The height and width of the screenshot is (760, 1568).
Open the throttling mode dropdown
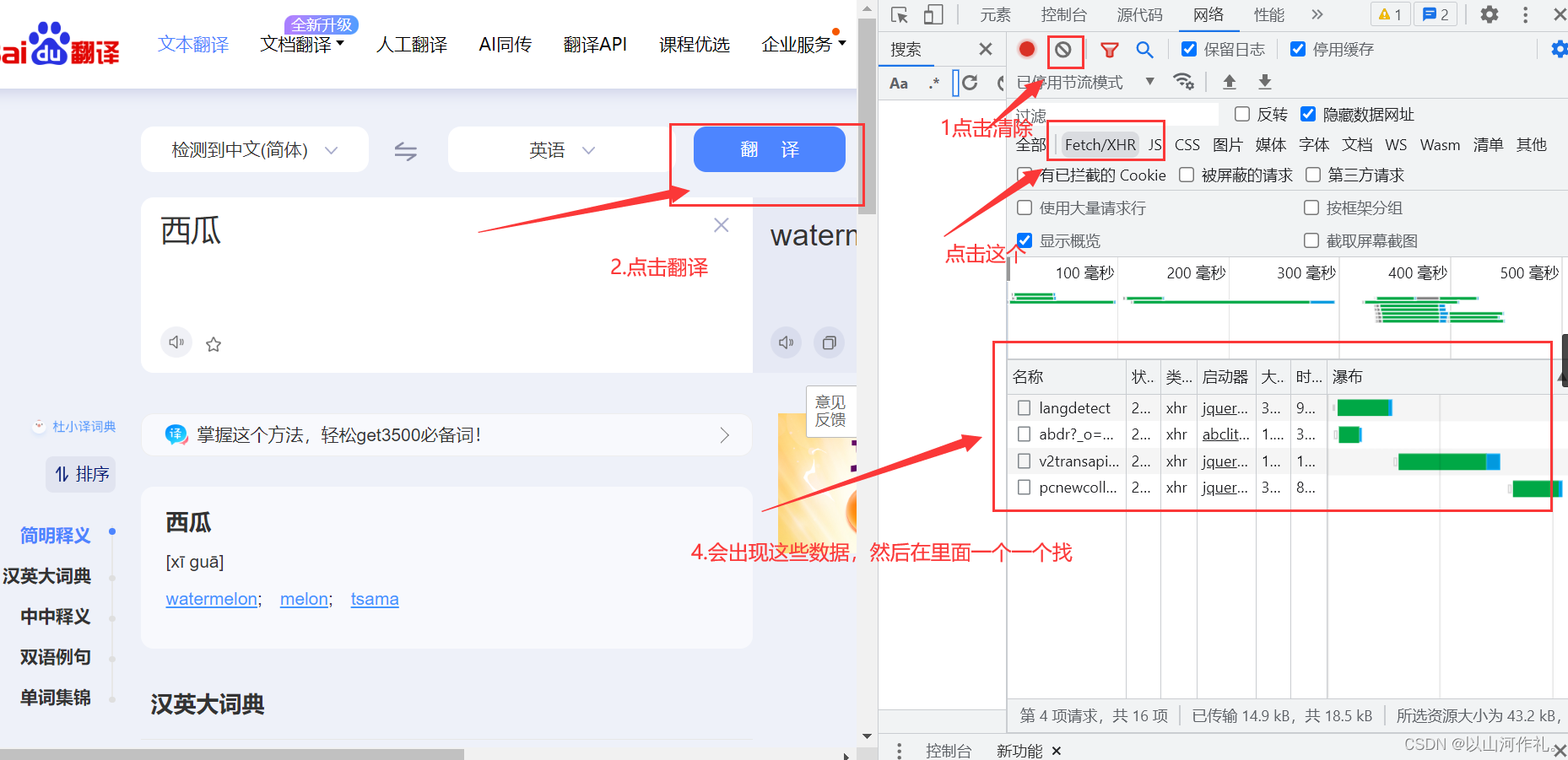(1086, 82)
